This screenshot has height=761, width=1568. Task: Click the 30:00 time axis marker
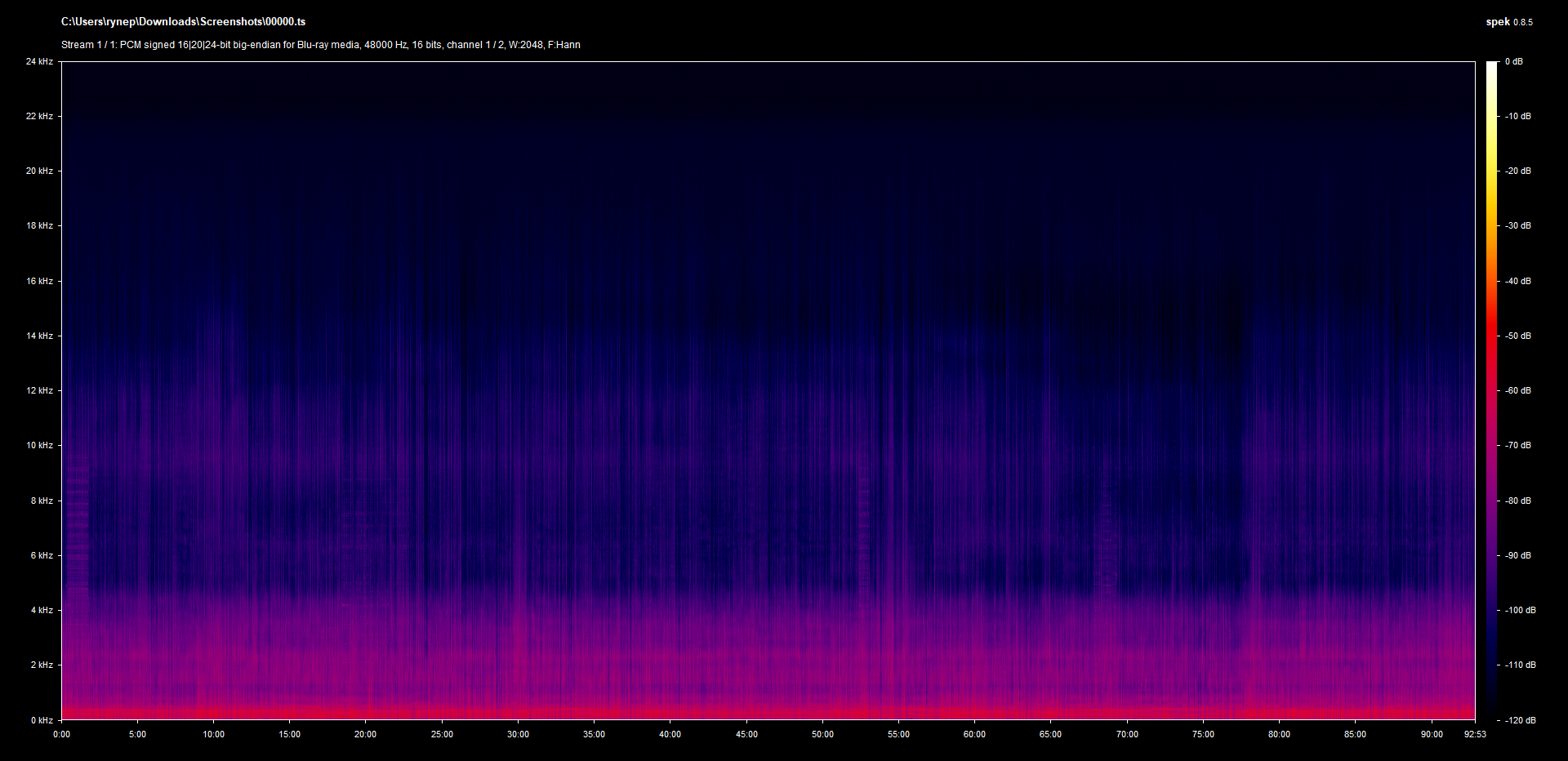[x=518, y=734]
